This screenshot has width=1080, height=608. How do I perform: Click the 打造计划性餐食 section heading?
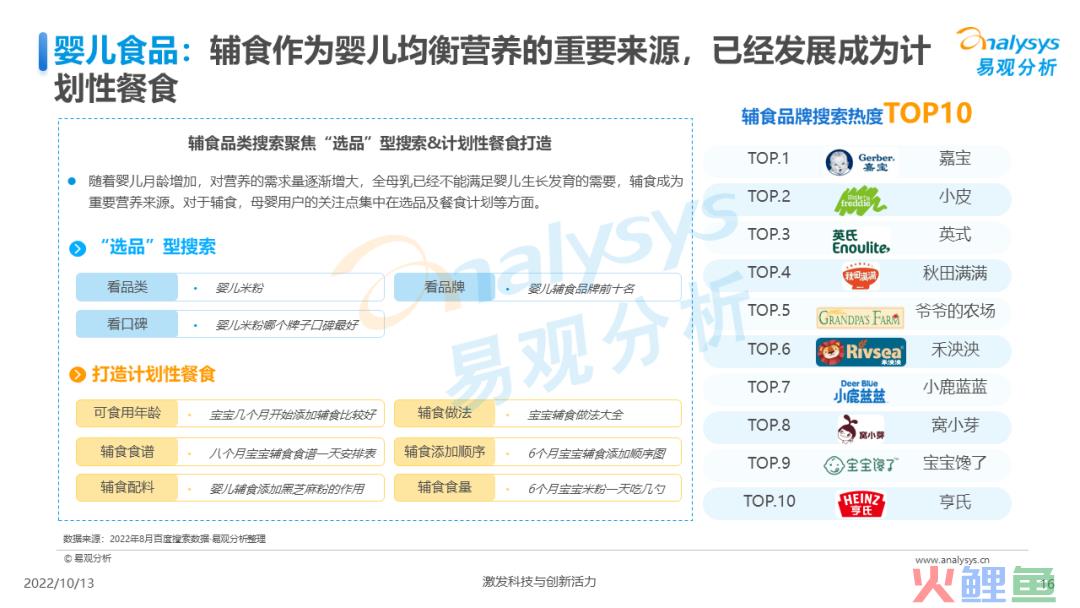154,374
